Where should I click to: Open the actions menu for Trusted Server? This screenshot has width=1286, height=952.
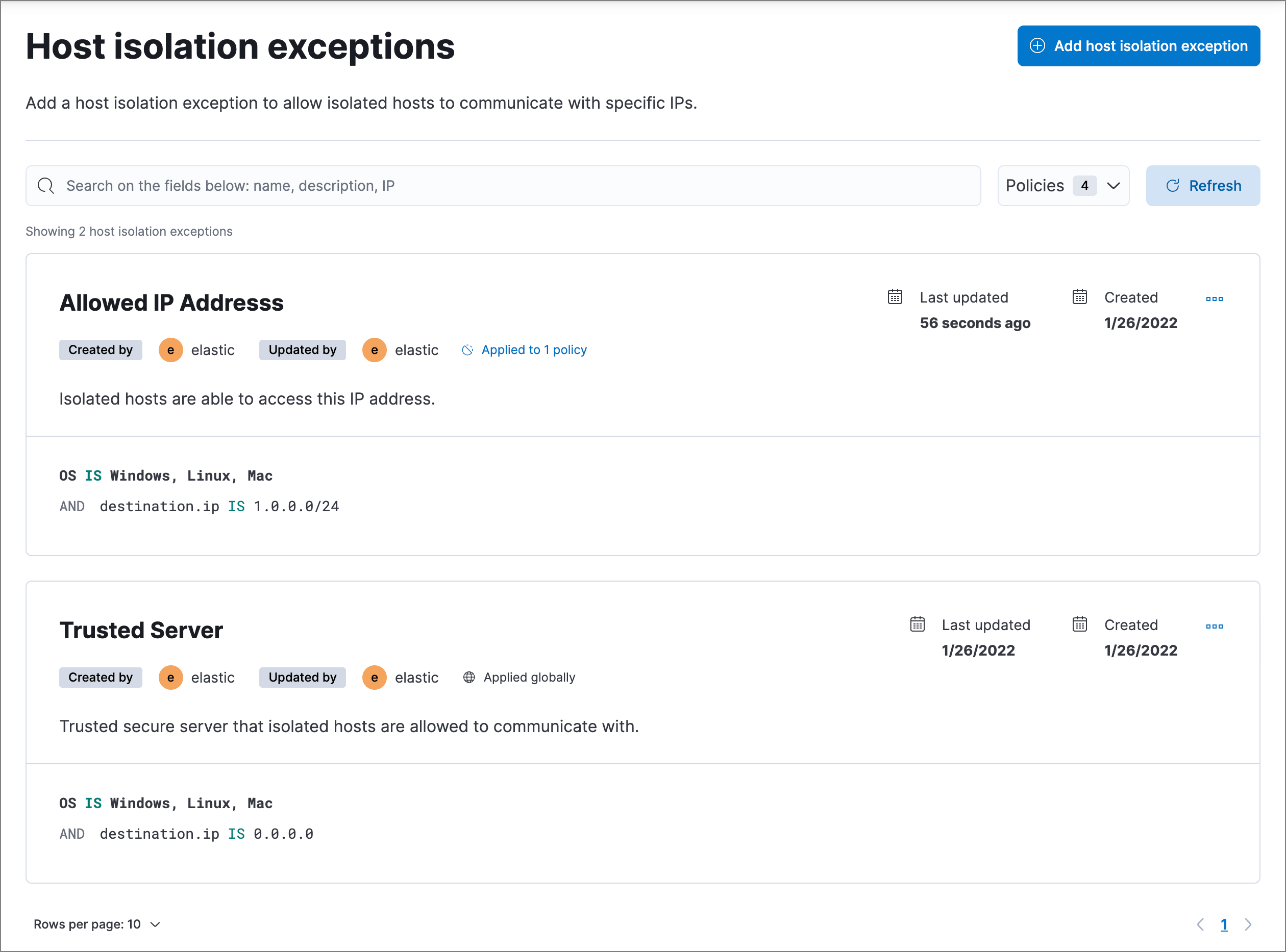1215,626
